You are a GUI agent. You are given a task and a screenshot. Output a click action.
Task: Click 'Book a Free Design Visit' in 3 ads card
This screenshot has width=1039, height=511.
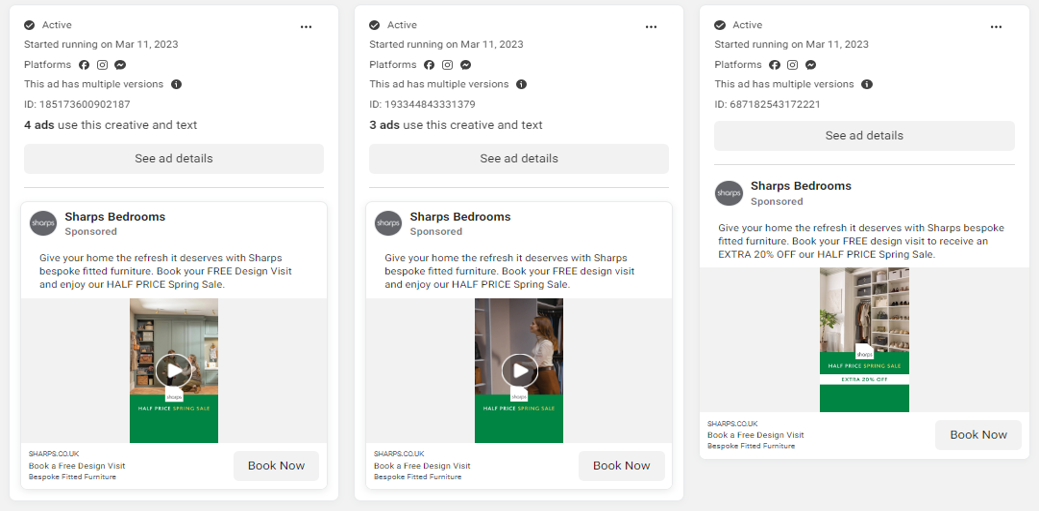coord(422,466)
